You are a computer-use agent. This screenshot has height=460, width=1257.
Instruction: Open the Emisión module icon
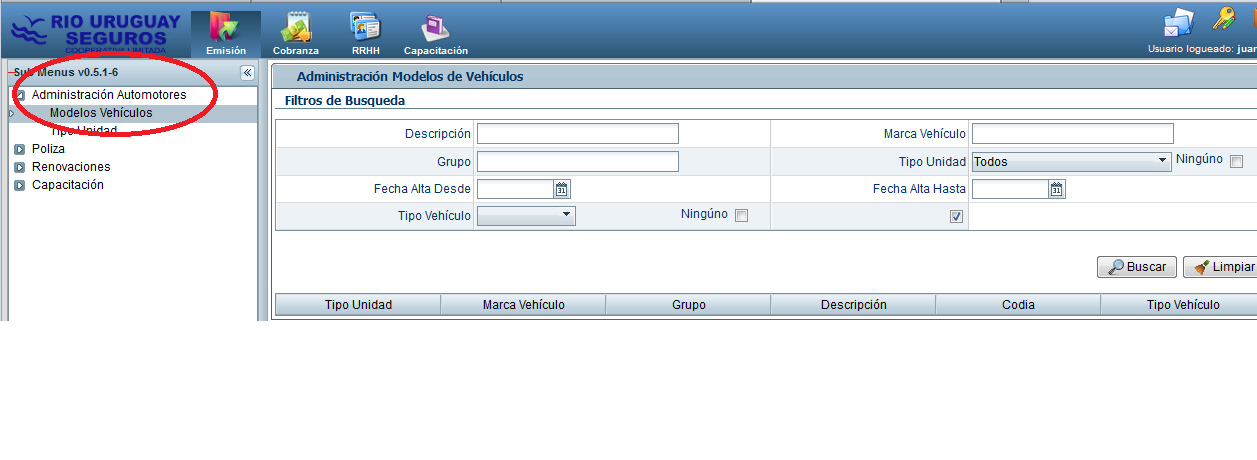[225, 31]
